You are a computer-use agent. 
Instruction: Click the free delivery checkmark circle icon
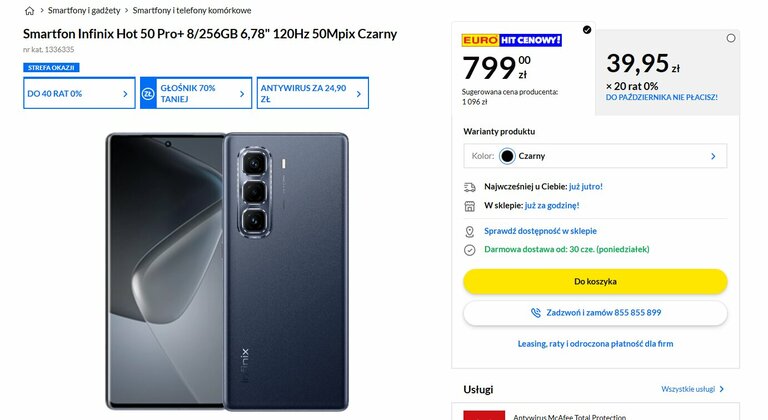[469, 250]
